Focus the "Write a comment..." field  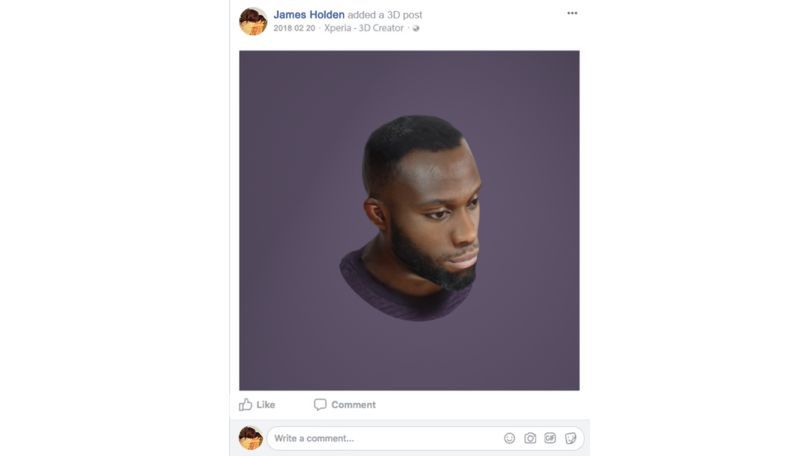click(x=380, y=438)
